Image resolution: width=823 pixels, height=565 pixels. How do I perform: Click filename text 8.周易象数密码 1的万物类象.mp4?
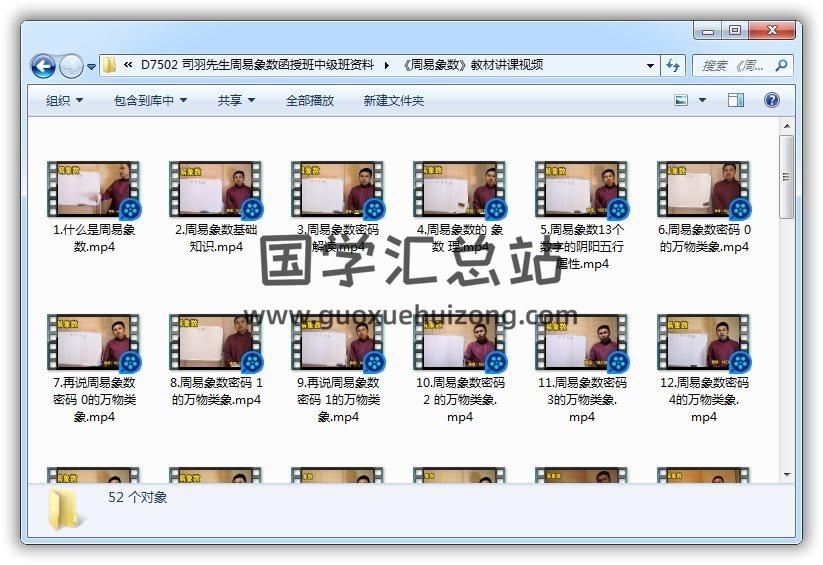tap(216, 391)
